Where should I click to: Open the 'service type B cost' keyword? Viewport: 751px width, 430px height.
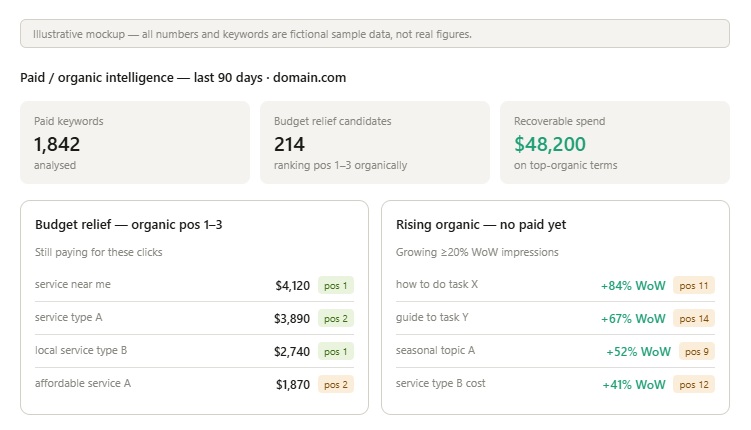pos(441,384)
